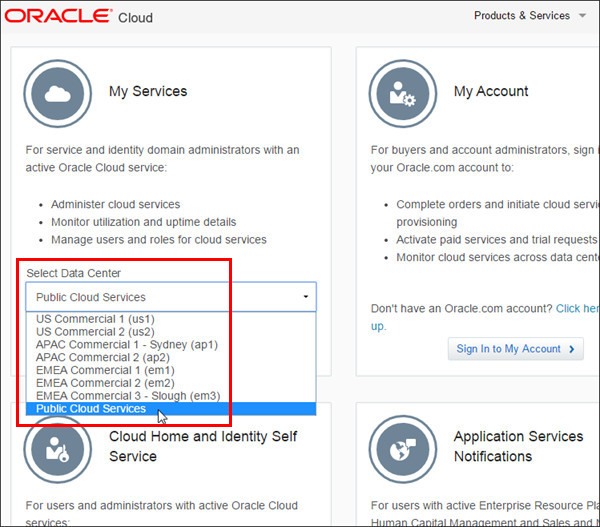Click Application Services Notifications heading

pos(518,446)
